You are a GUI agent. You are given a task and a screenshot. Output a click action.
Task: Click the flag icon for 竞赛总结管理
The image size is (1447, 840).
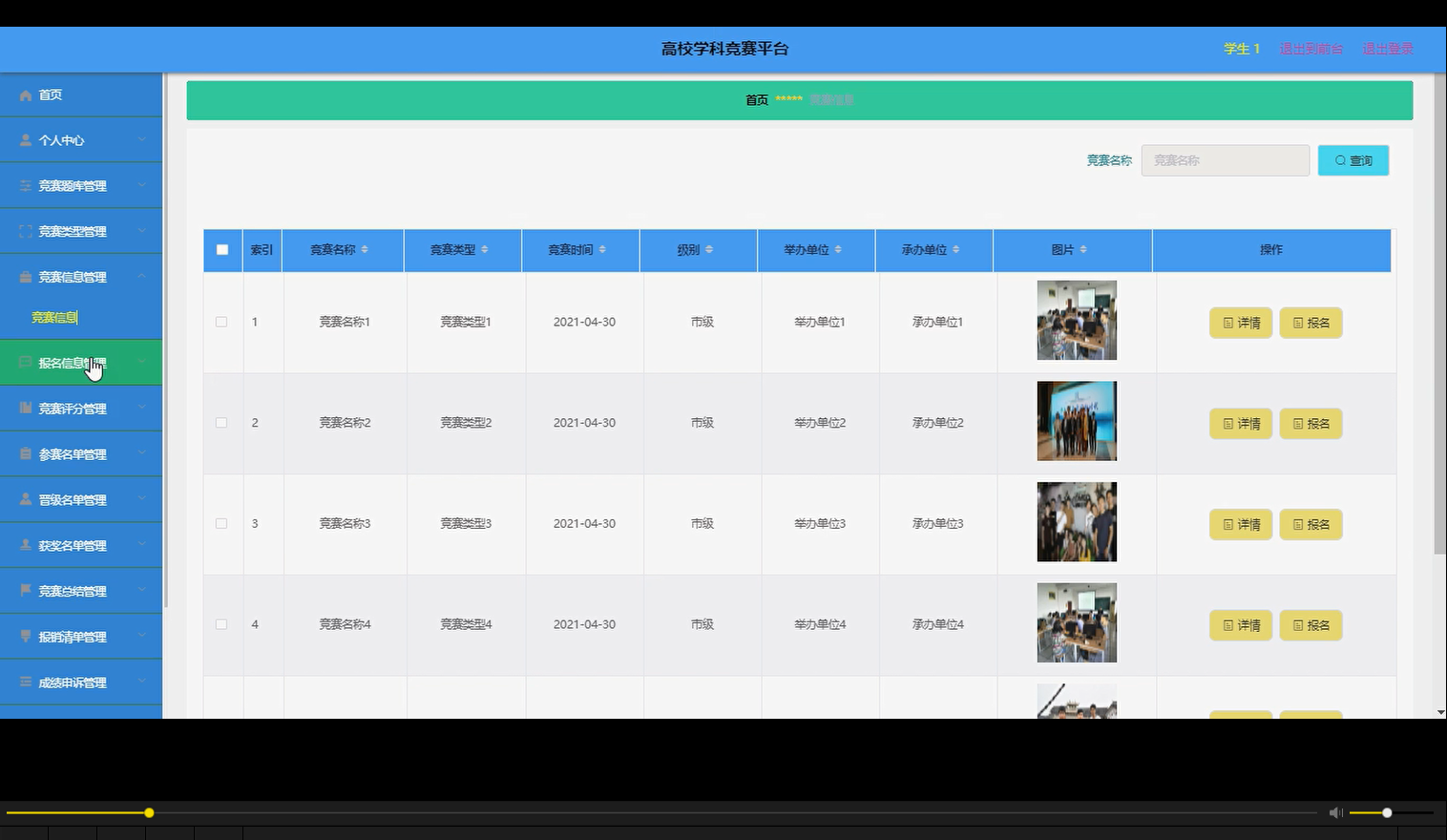click(x=26, y=591)
